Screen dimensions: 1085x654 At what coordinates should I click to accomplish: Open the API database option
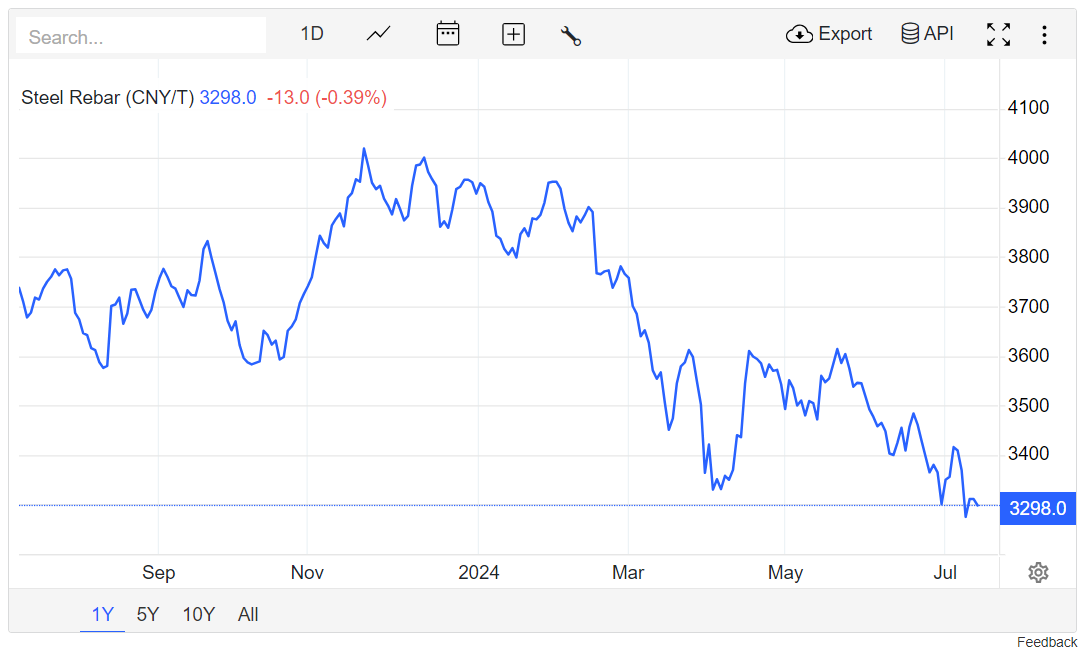tap(927, 34)
